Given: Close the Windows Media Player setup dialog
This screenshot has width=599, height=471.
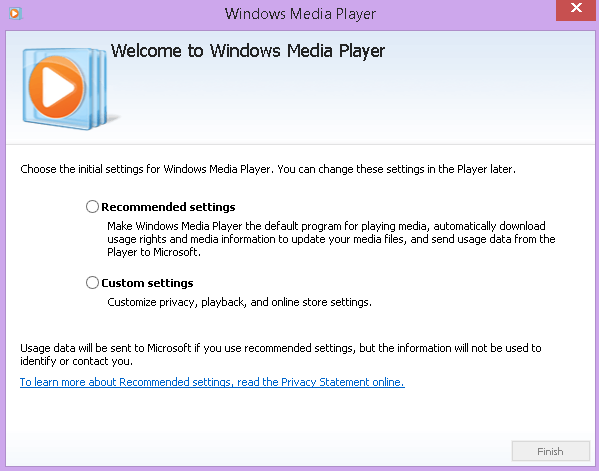Looking at the screenshot, I should tap(576, 8).
